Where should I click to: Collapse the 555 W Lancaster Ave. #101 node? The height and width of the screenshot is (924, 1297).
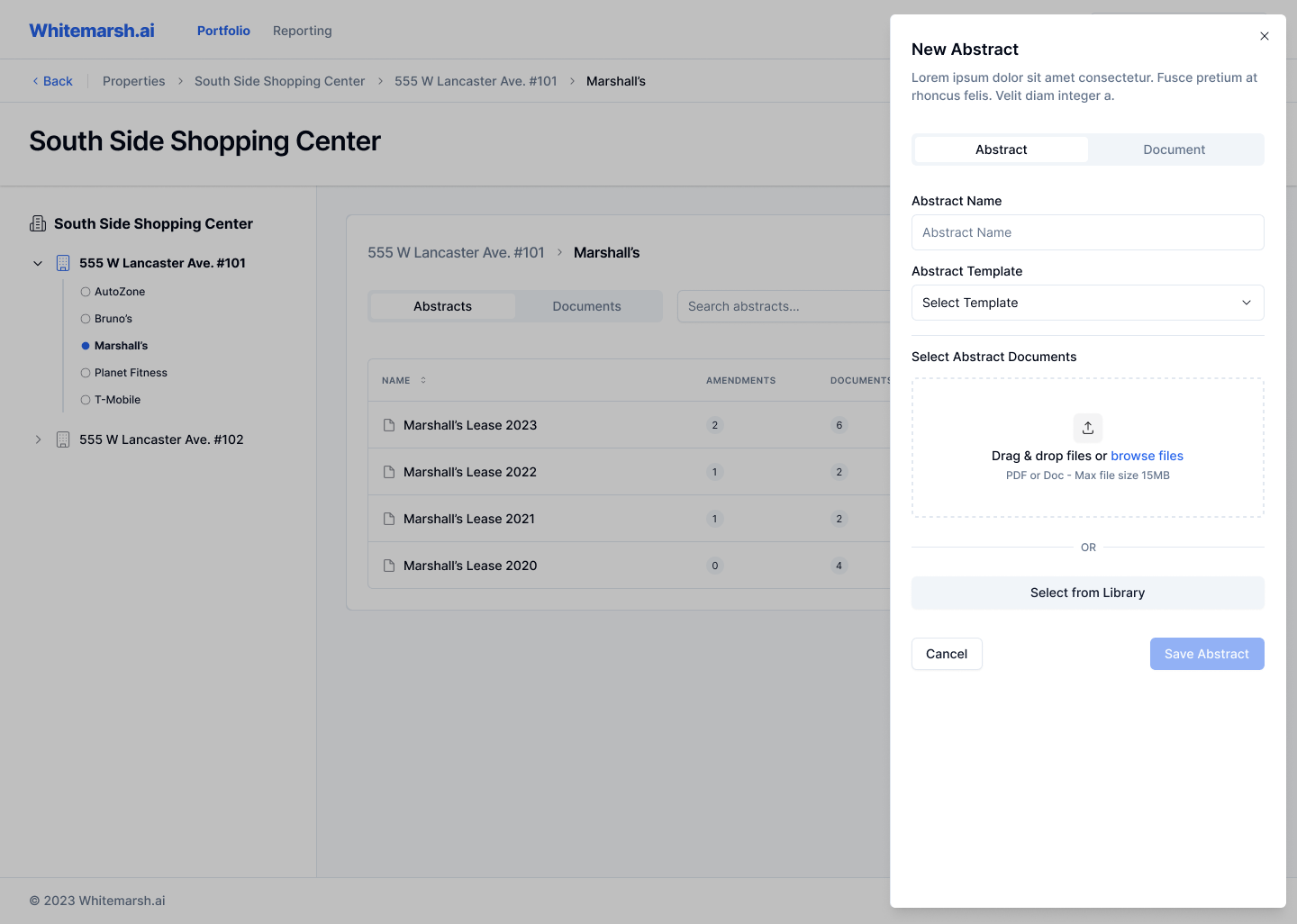pyautogui.click(x=38, y=263)
